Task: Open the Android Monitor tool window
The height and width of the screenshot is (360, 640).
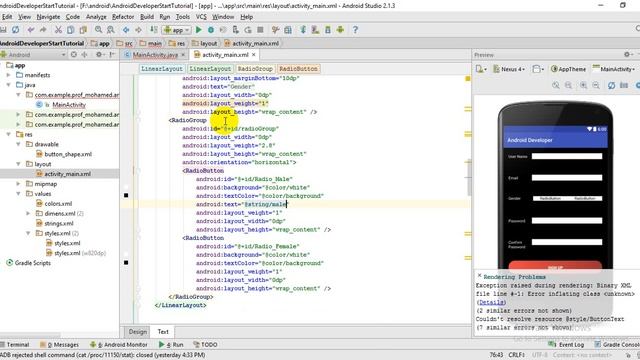Action: 118,344
